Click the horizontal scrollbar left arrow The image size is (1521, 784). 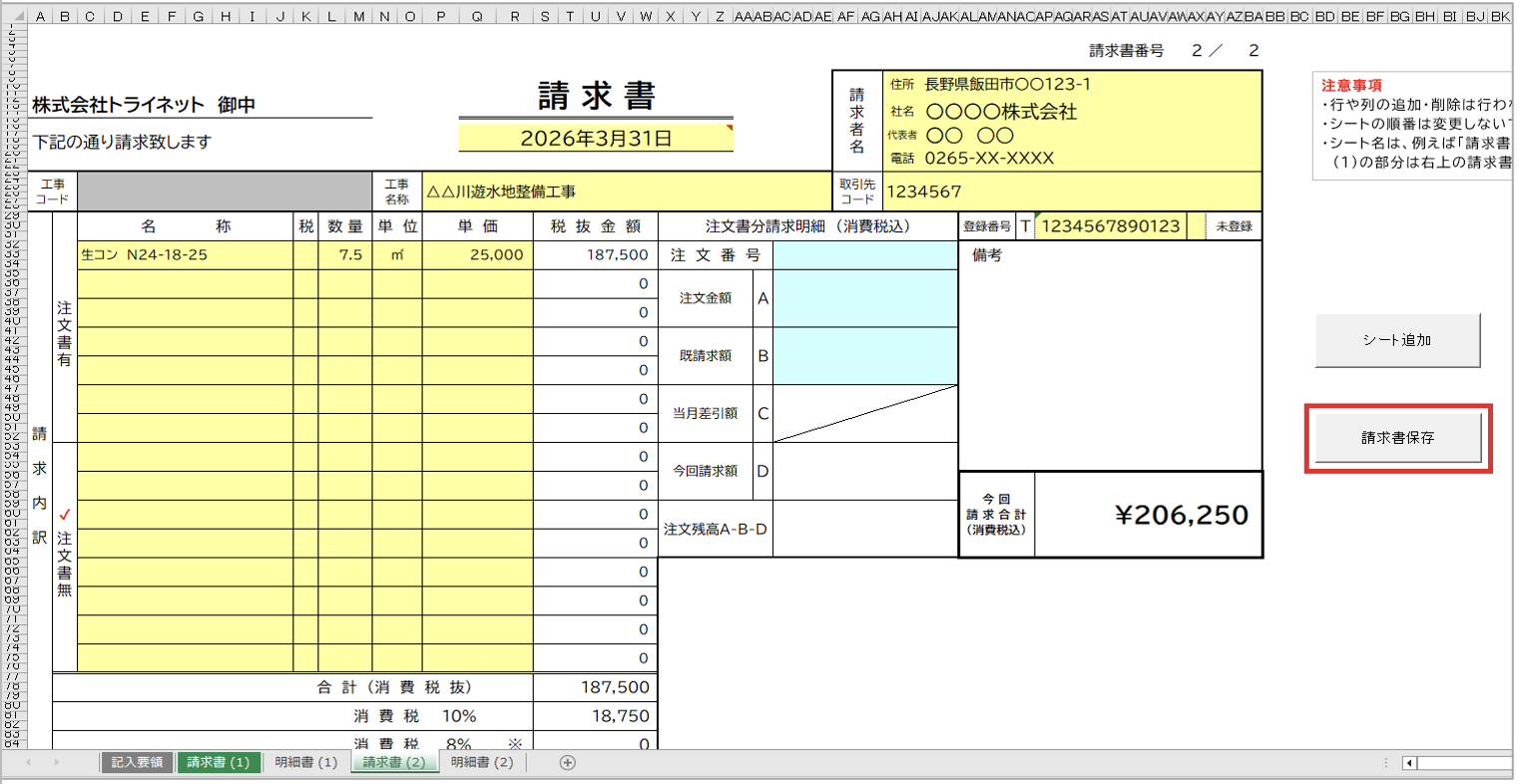point(1409,763)
